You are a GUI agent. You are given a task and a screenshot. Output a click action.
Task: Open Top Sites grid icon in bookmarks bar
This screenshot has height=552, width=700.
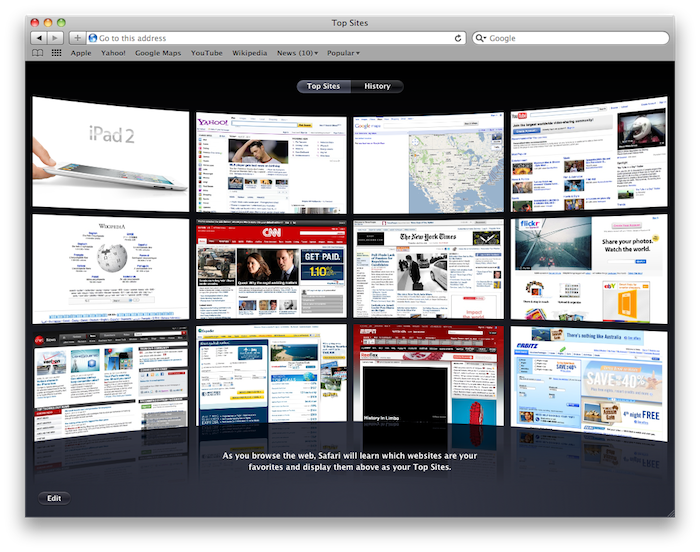click(x=56, y=53)
